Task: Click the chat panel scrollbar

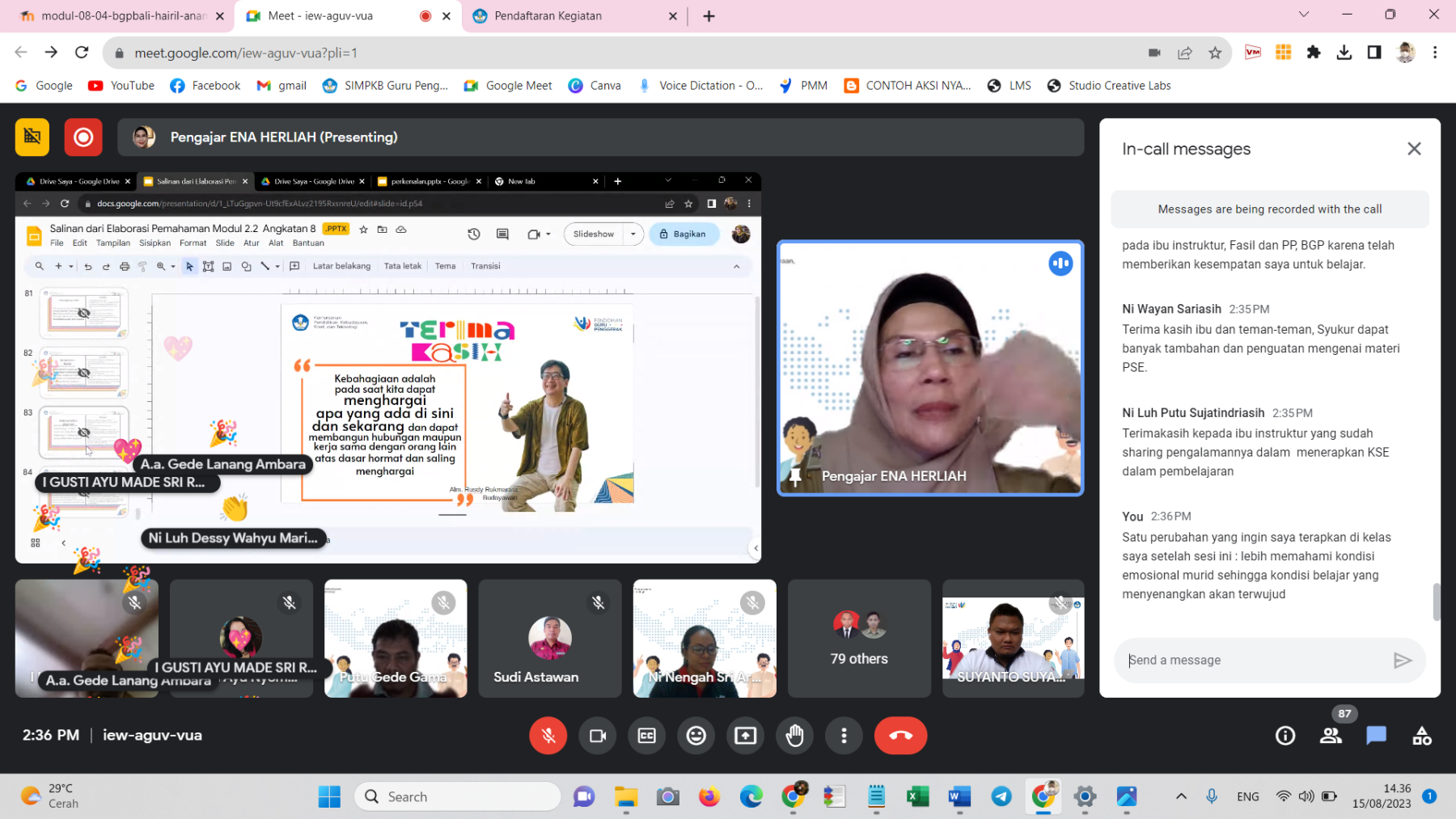Action: [1437, 602]
